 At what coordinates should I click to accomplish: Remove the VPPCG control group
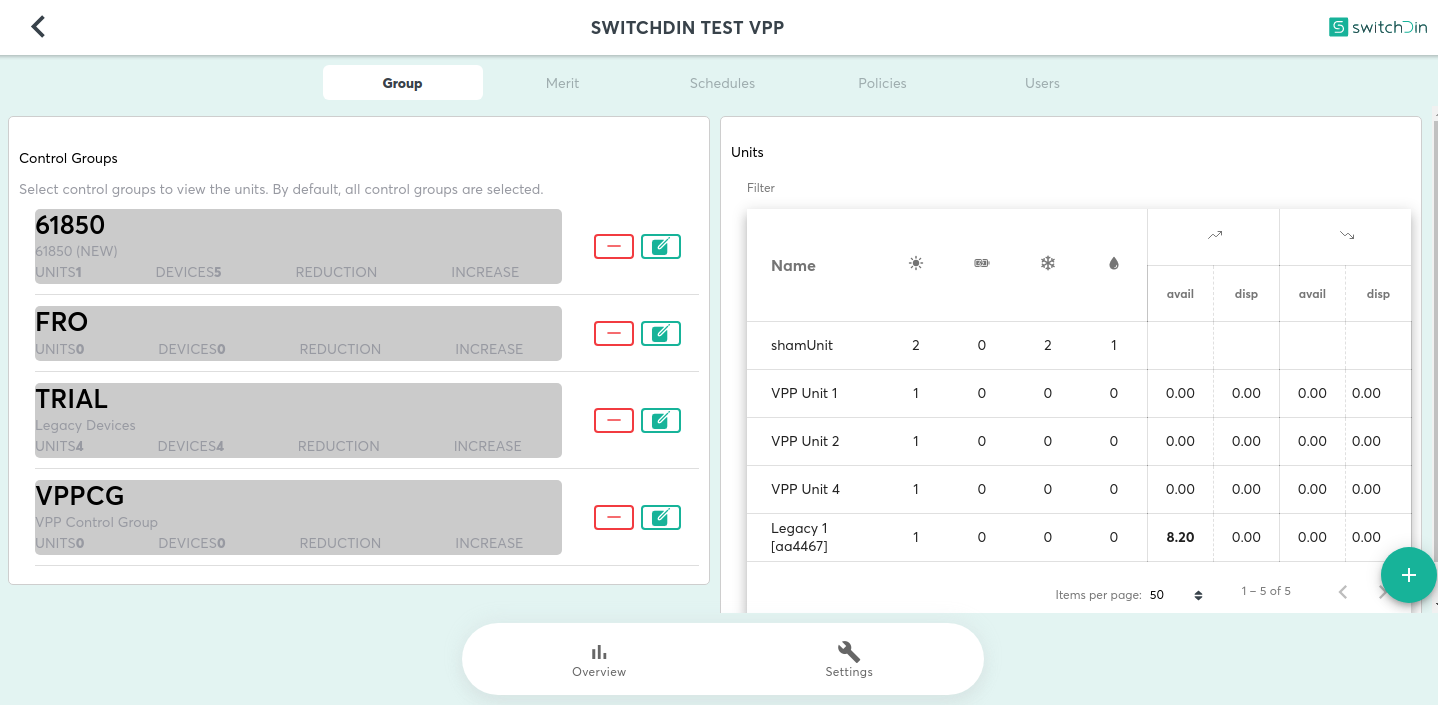point(614,517)
